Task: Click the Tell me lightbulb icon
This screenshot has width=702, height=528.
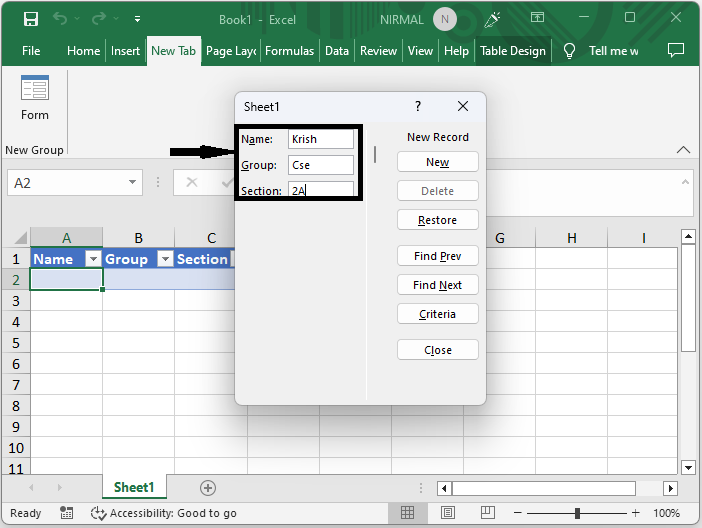Action: point(569,51)
